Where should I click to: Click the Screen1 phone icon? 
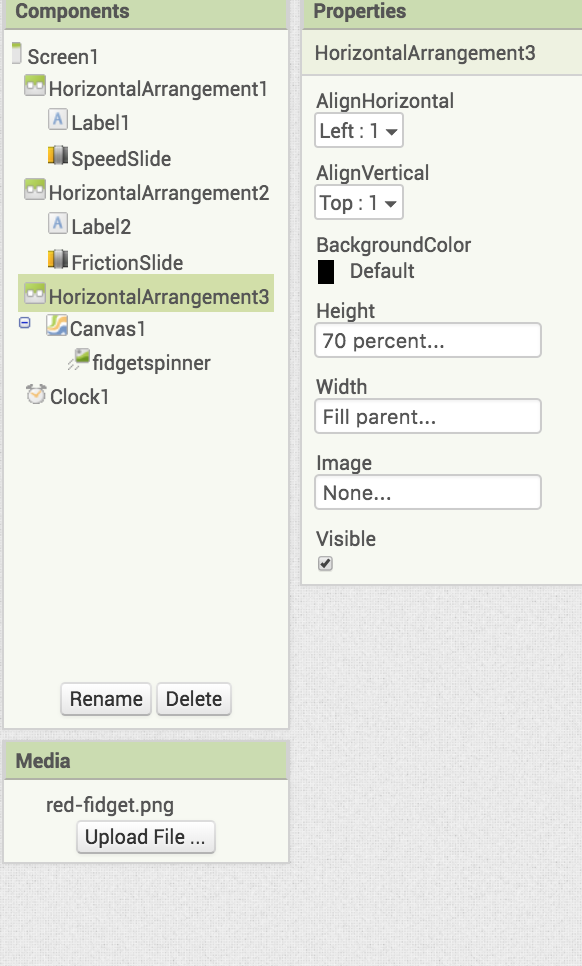click(17, 54)
